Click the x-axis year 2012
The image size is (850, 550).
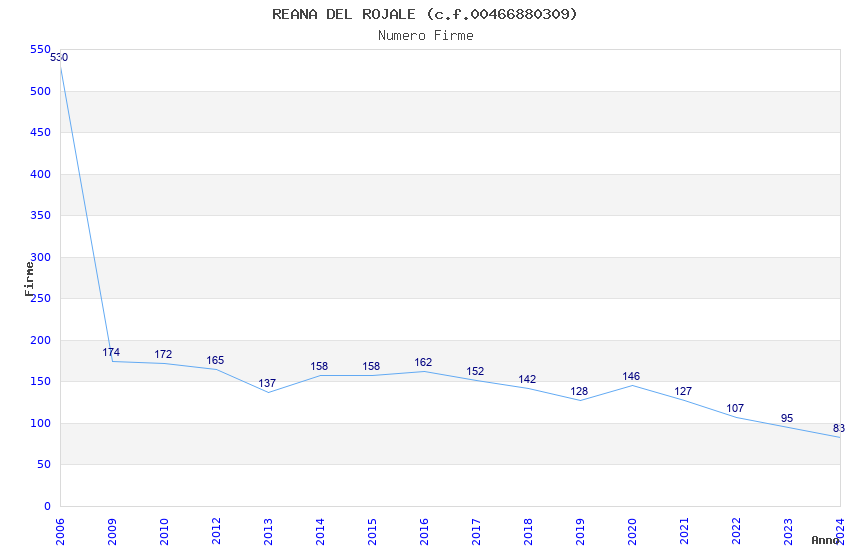[x=216, y=532]
